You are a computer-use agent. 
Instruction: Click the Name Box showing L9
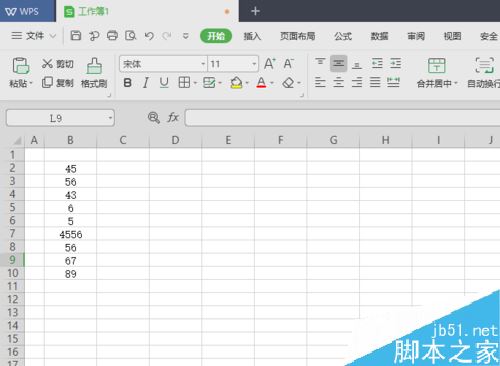pyautogui.click(x=60, y=118)
